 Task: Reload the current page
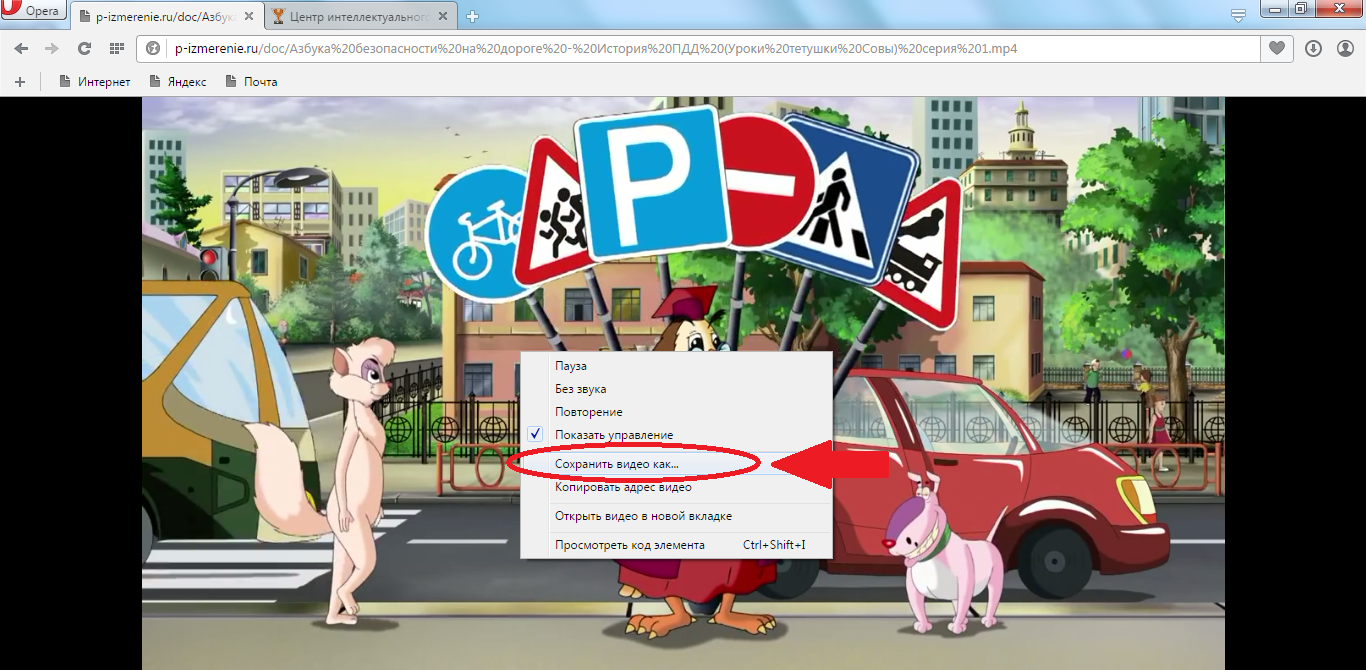coord(84,48)
